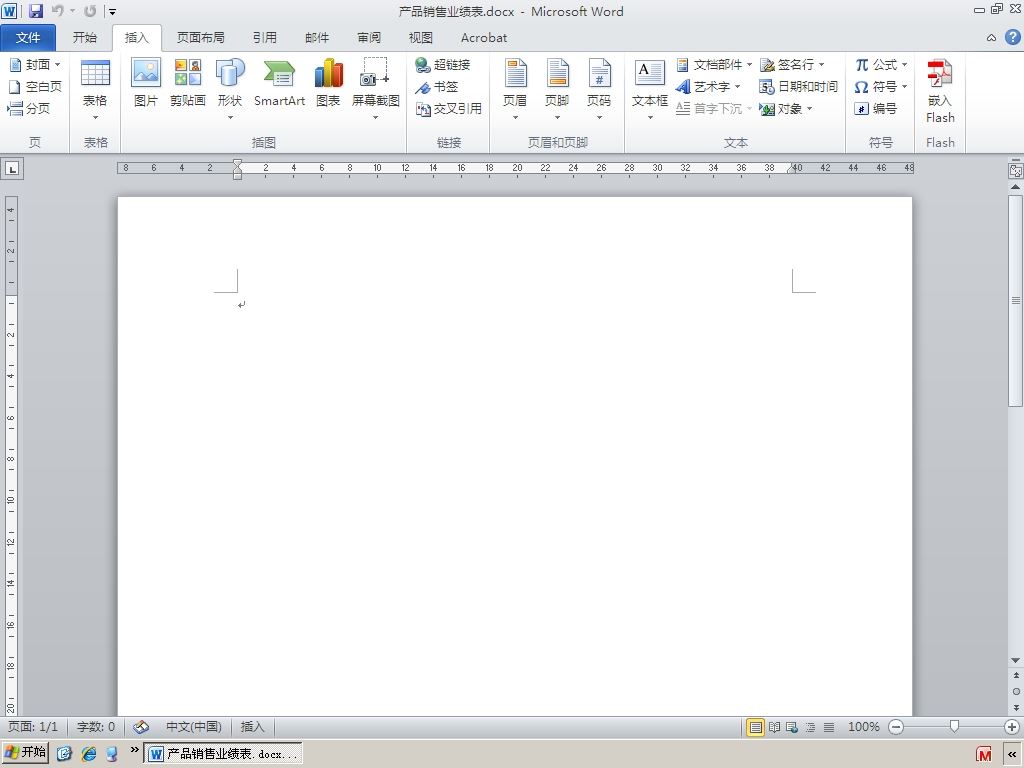The width and height of the screenshot is (1024, 768).
Task: Minimize the ribbon with caret arrow
Action: pos(991,38)
